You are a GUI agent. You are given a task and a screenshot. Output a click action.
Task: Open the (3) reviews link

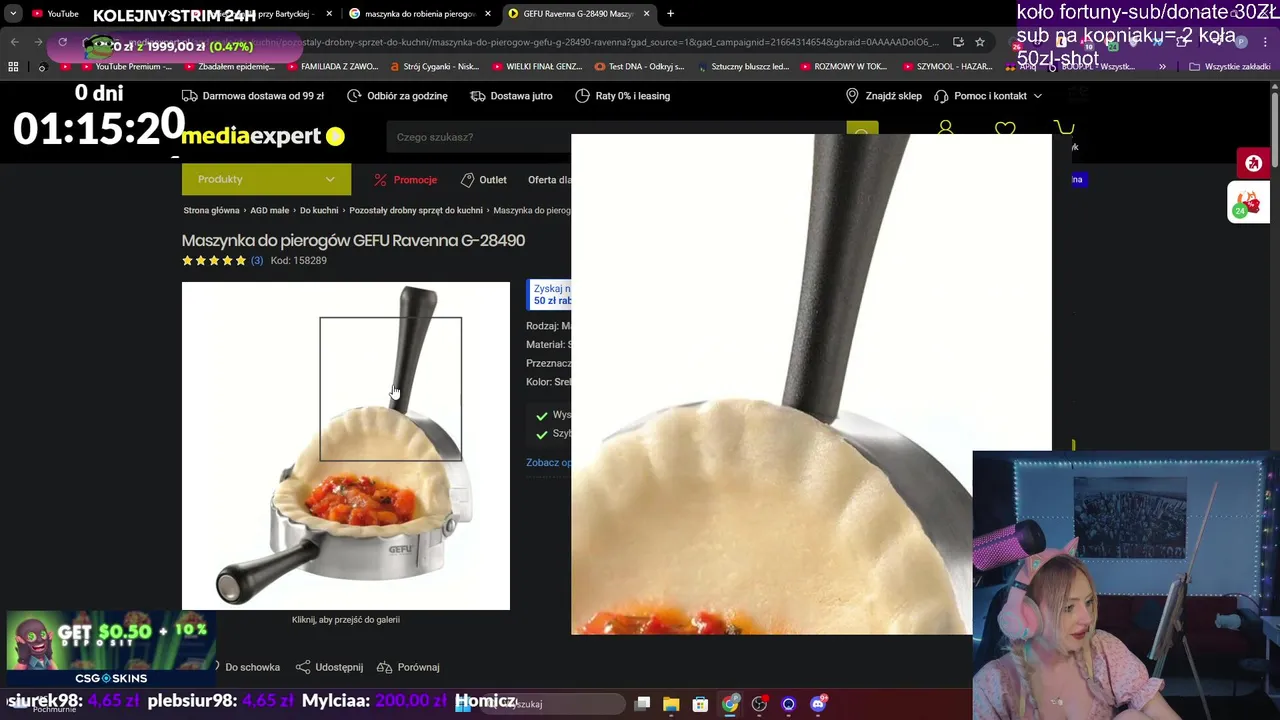click(257, 261)
